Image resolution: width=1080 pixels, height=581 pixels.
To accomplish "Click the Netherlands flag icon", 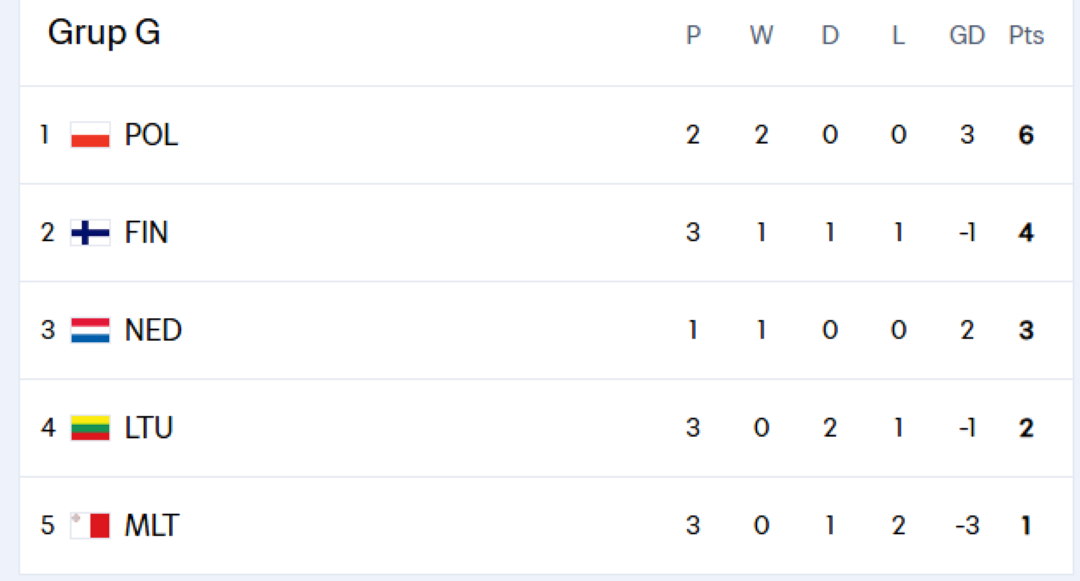I will click(x=90, y=330).
